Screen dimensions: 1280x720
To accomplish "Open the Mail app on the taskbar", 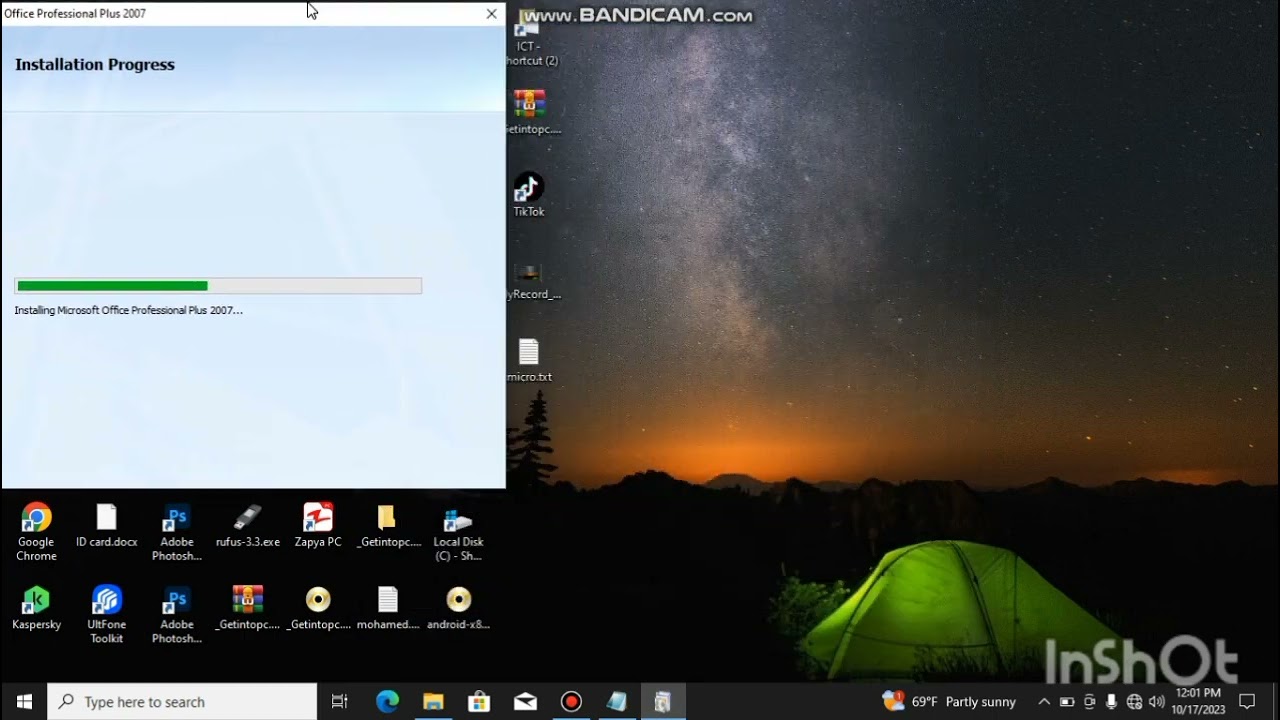I will (525, 702).
